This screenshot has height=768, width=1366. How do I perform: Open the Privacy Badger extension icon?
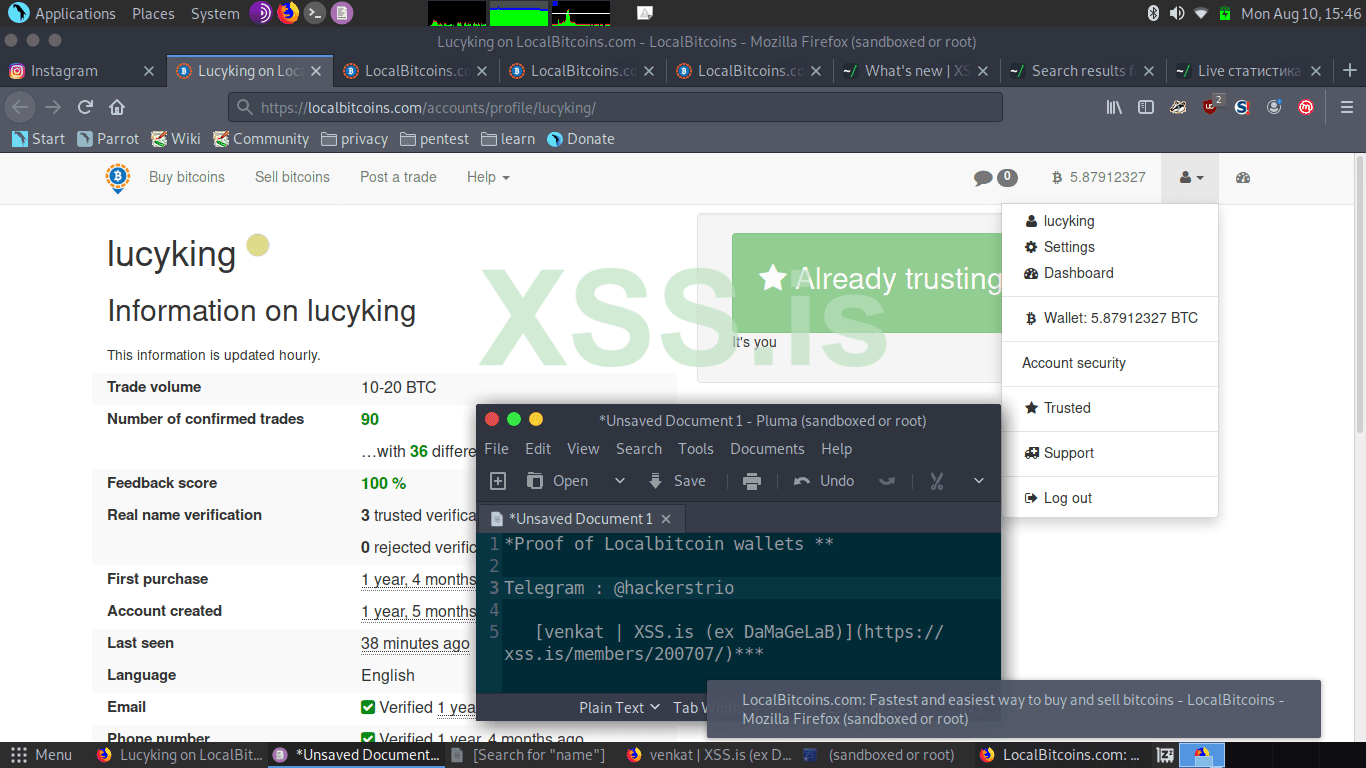[x=1177, y=107]
